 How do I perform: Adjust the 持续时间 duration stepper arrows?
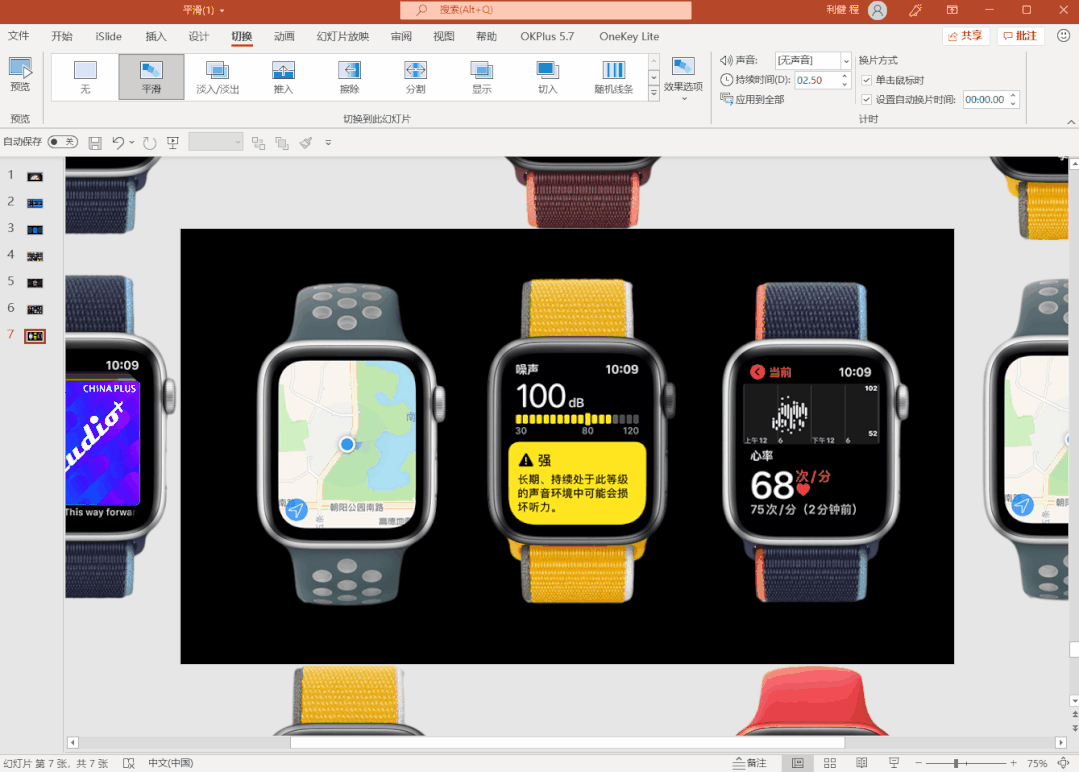pyautogui.click(x=844, y=81)
